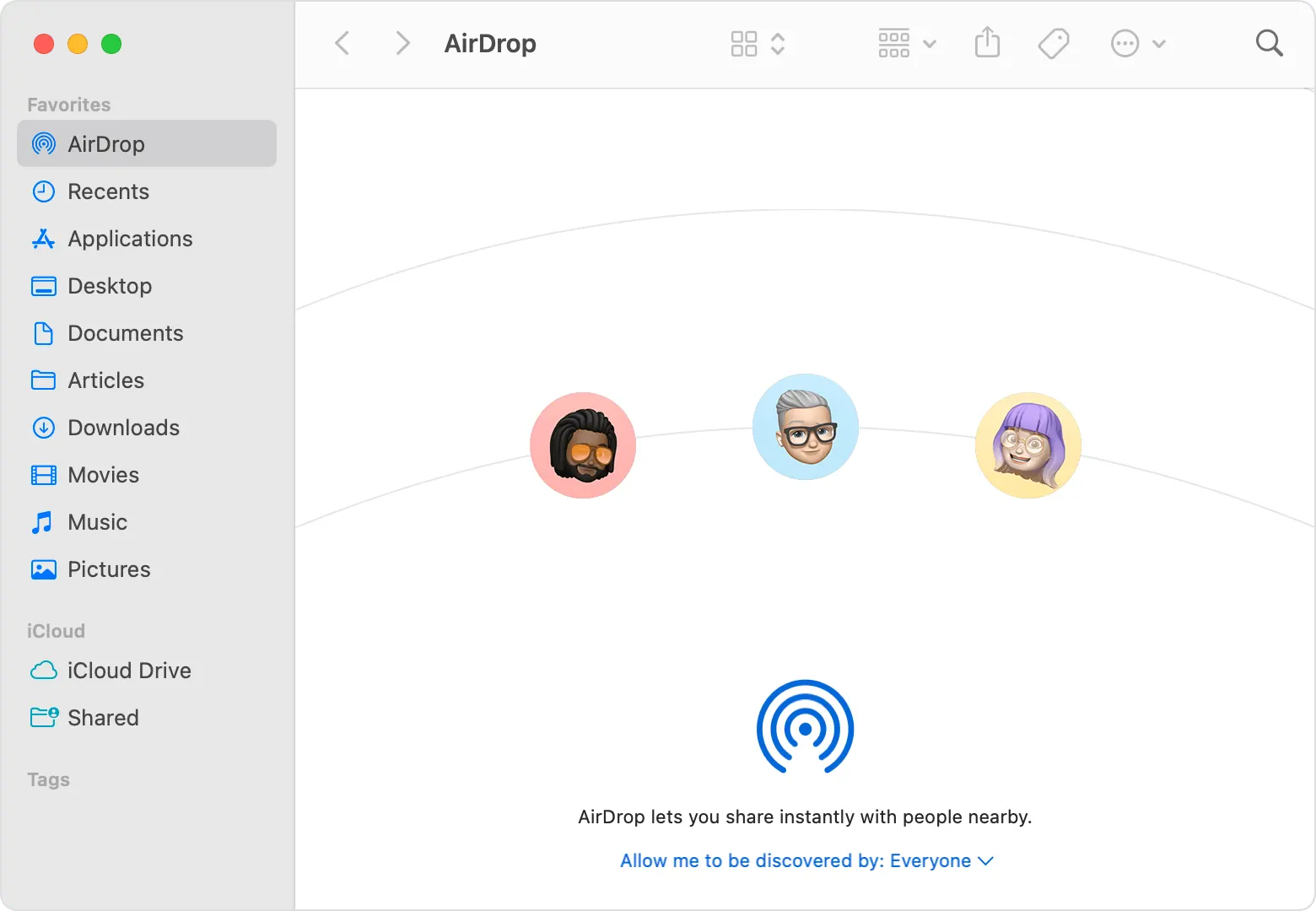
Task: Open the Search magnifier
Action: coord(1269,43)
